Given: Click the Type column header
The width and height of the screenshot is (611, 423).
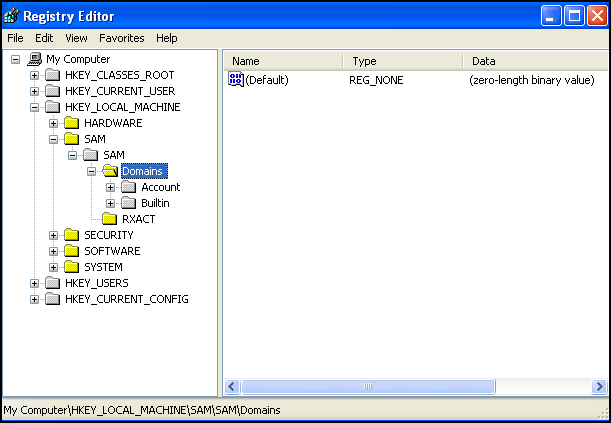Looking at the screenshot, I should point(403,61).
